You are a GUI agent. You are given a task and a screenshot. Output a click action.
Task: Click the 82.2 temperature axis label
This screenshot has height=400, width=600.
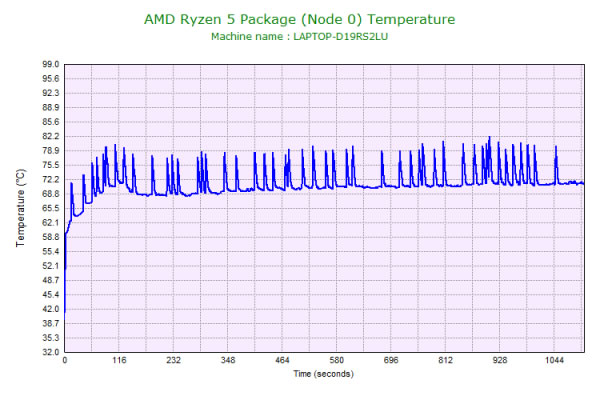51,136
